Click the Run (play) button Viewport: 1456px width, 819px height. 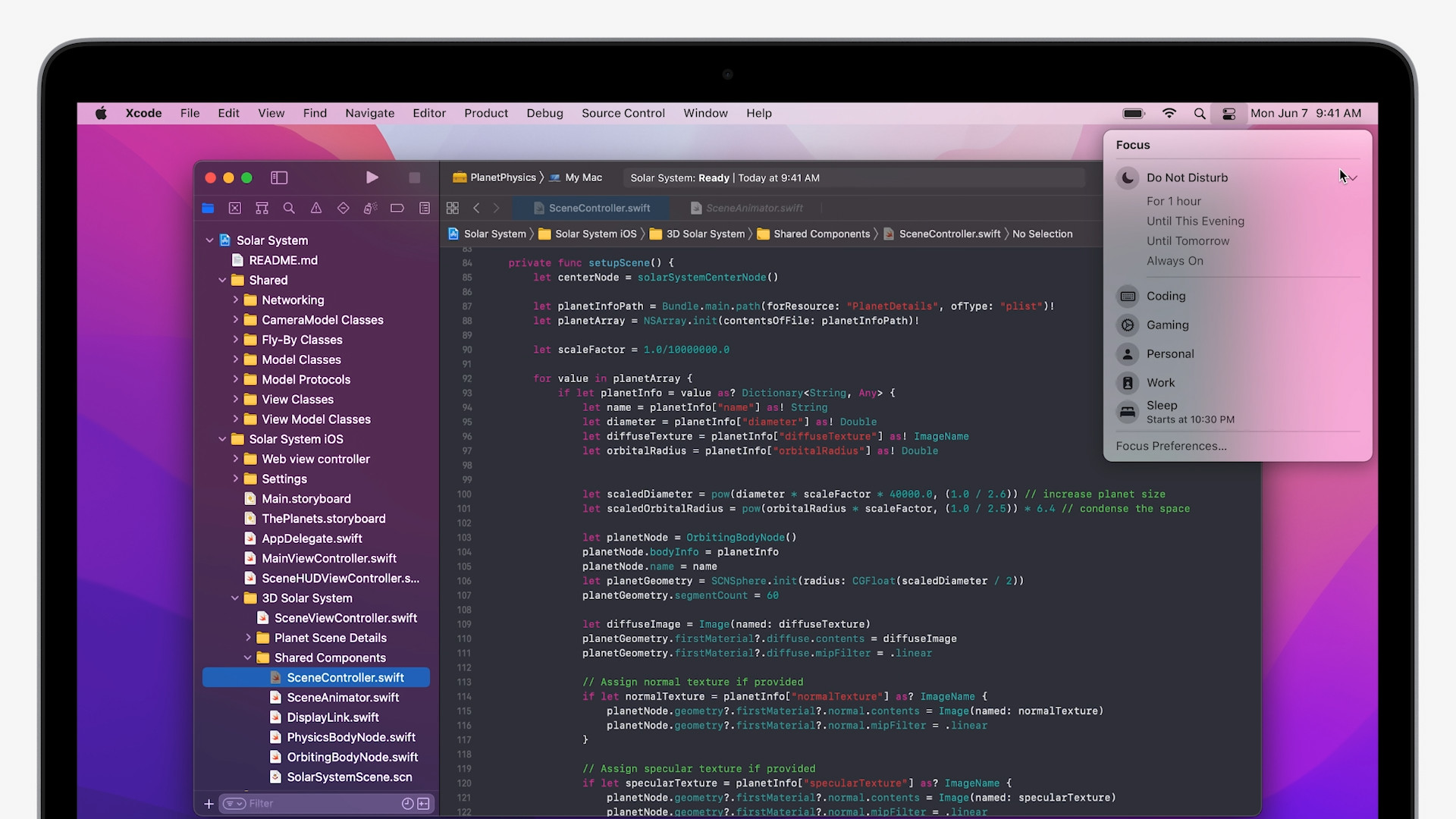click(372, 177)
